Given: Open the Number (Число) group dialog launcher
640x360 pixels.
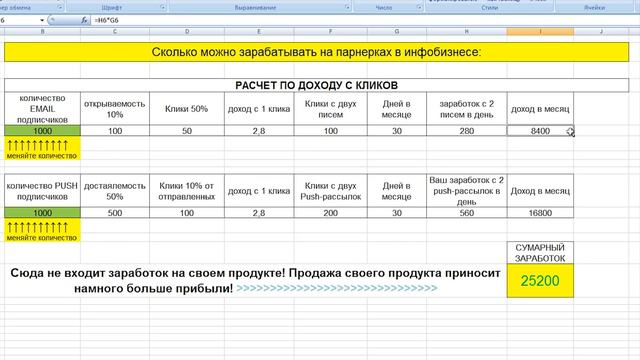Looking at the screenshot, I should (419, 7).
